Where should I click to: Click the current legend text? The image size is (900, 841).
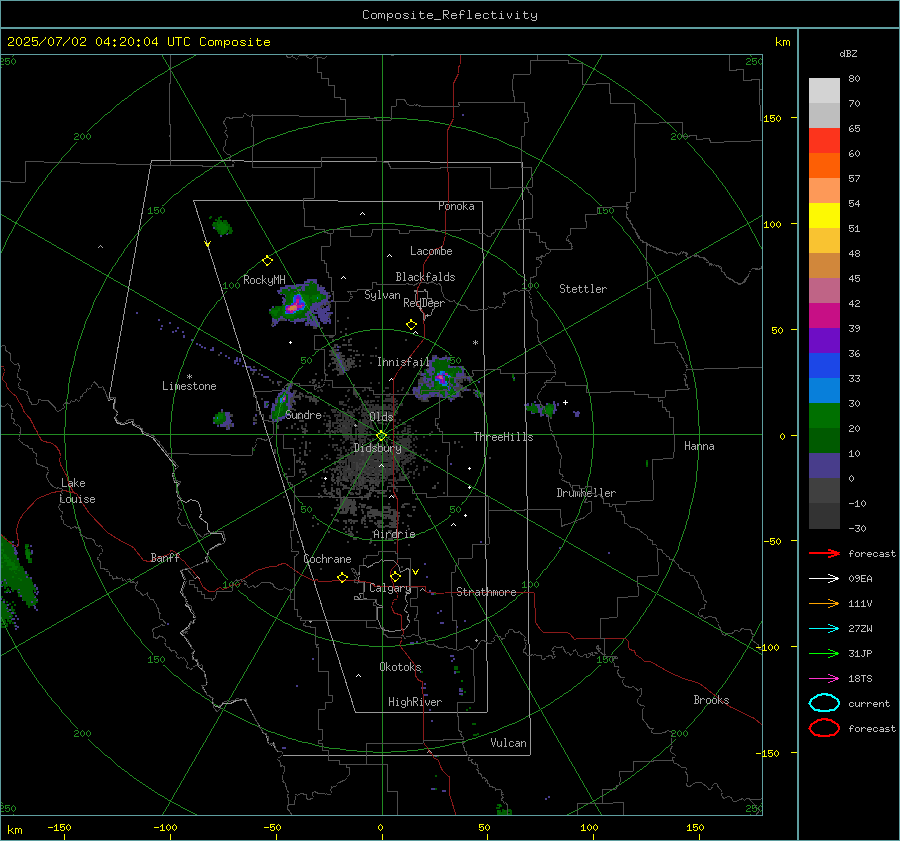click(869, 704)
